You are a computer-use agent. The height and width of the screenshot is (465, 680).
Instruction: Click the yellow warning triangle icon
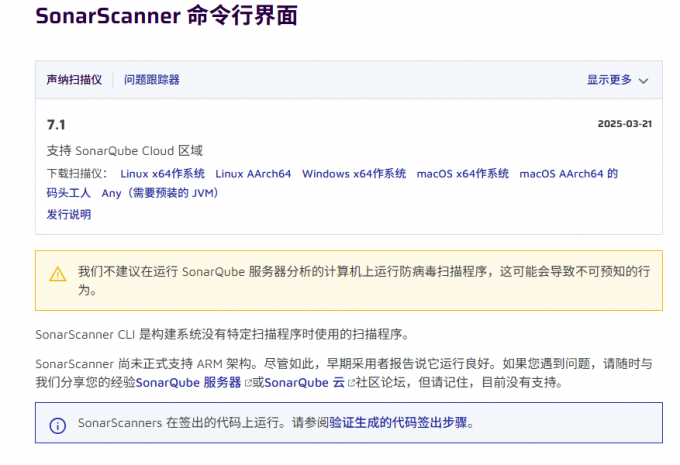[x=58, y=274]
